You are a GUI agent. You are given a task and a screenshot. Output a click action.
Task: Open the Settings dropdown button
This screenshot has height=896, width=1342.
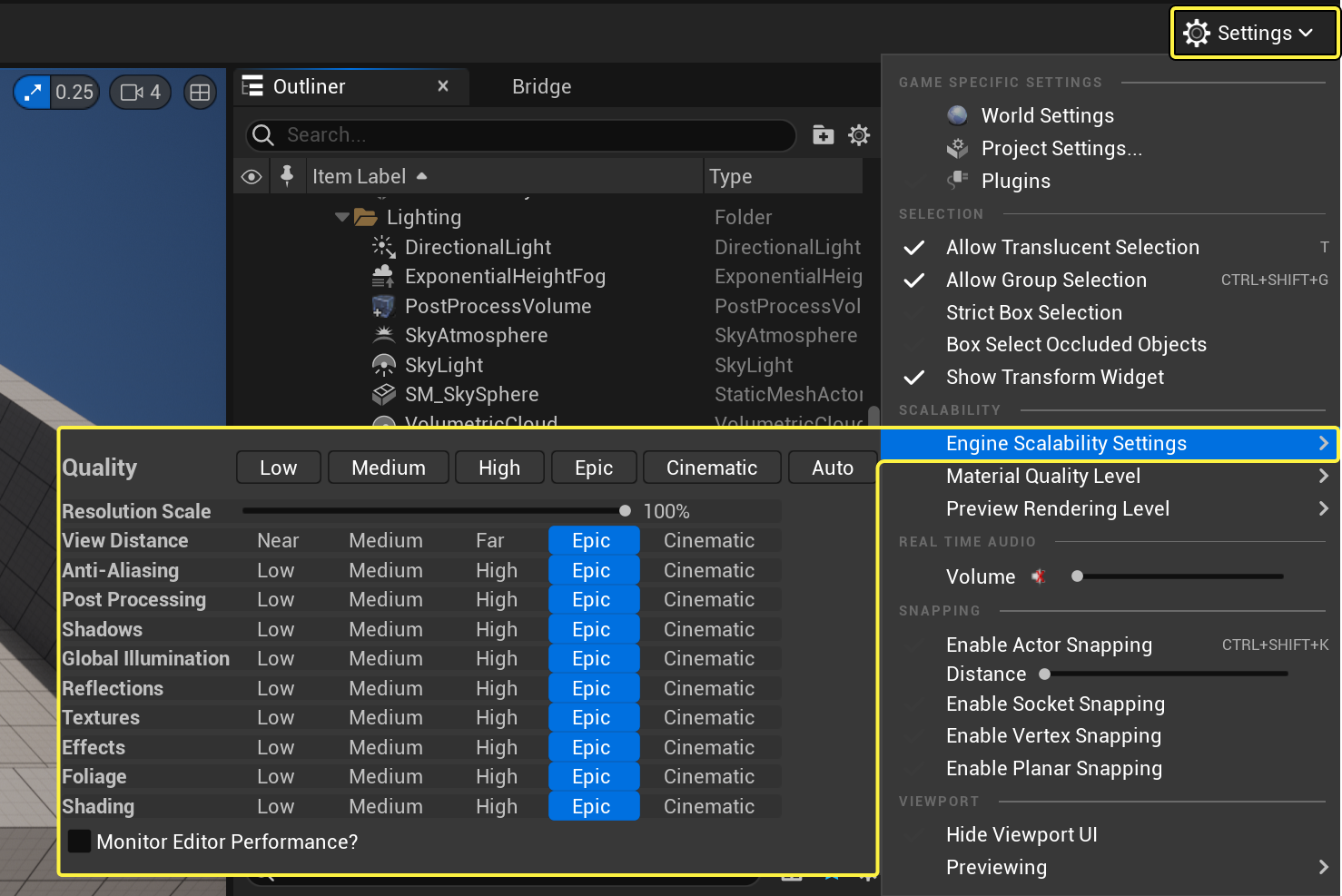[x=1254, y=34]
